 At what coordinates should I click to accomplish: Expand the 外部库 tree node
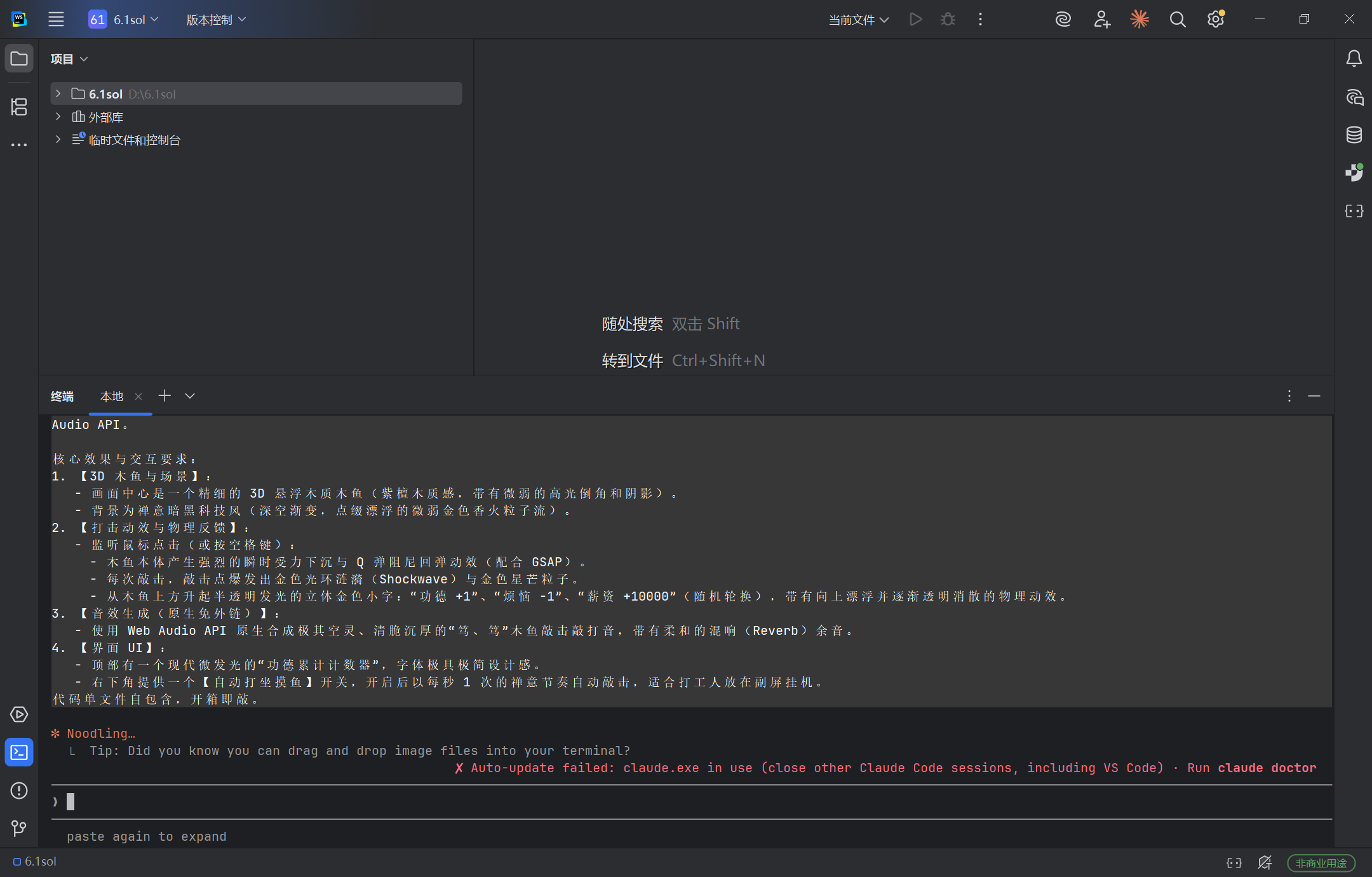click(x=58, y=116)
